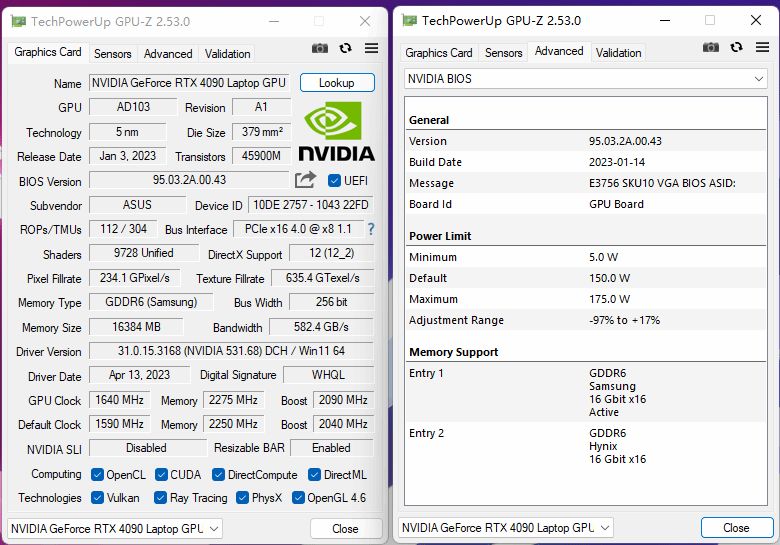This screenshot has width=780, height=545.
Task: Click the BIOS Version field
Action: point(189,180)
